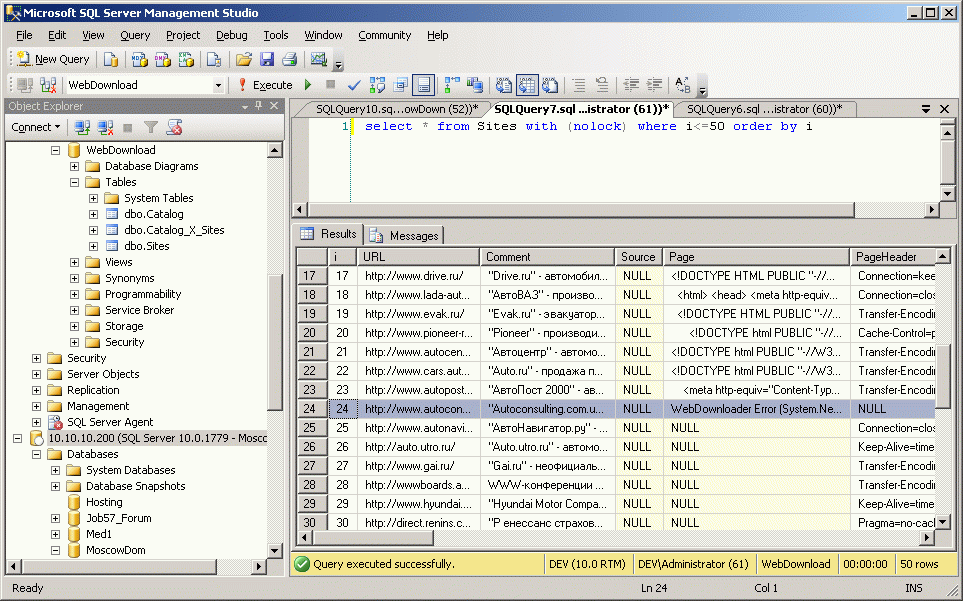The height and width of the screenshot is (601, 963).
Task: Open the Object Explorer window position dropdown
Action: pyautogui.click(x=244, y=106)
